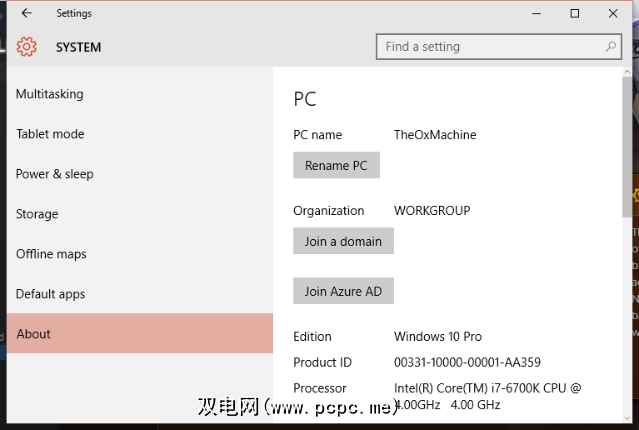The height and width of the screenshot is (430, 639).
Task: Go back with the arrow in Settings
Action: pyautogui.click(x=26, y=13)
